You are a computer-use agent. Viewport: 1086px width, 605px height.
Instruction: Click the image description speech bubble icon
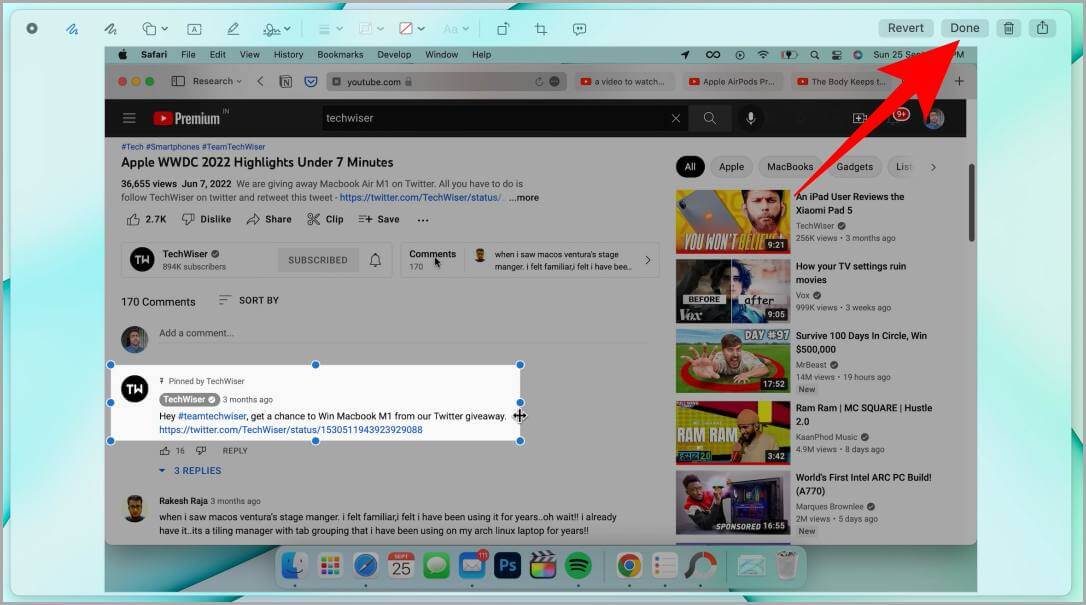[580, 29]
